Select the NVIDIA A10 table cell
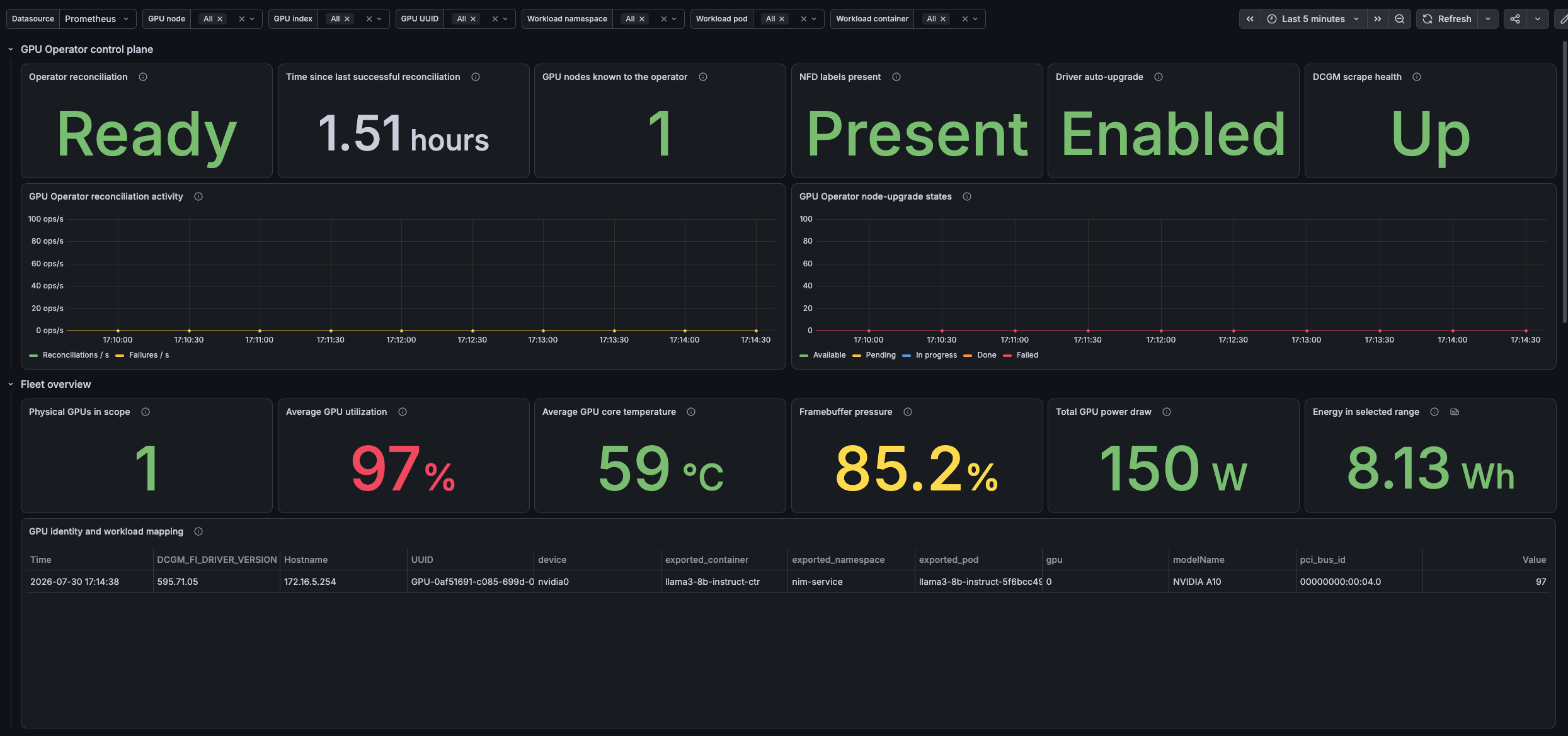Image resolution: width=1568 pixels, height=736 pixels. click(x=1232, y=582)
